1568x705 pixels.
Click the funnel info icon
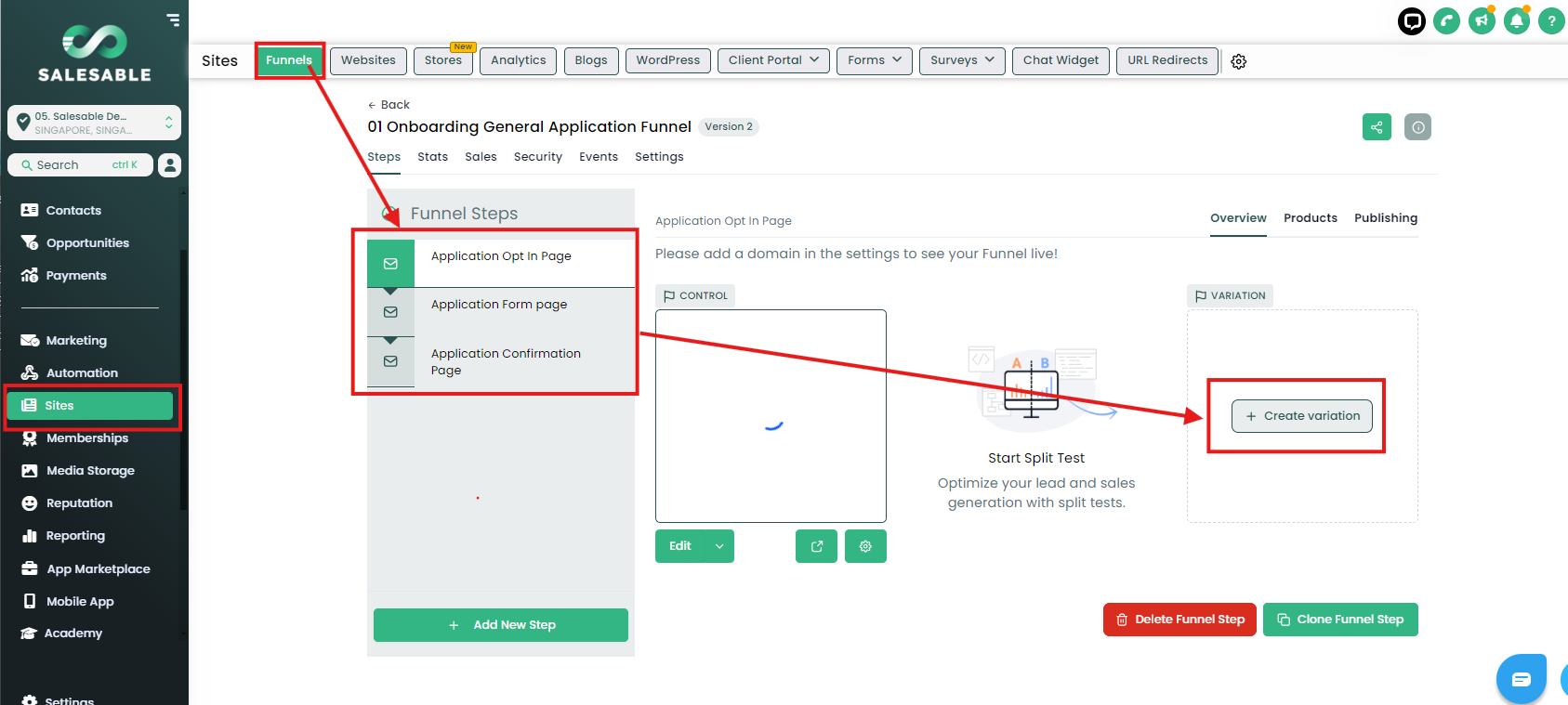tap(1417, 127)
